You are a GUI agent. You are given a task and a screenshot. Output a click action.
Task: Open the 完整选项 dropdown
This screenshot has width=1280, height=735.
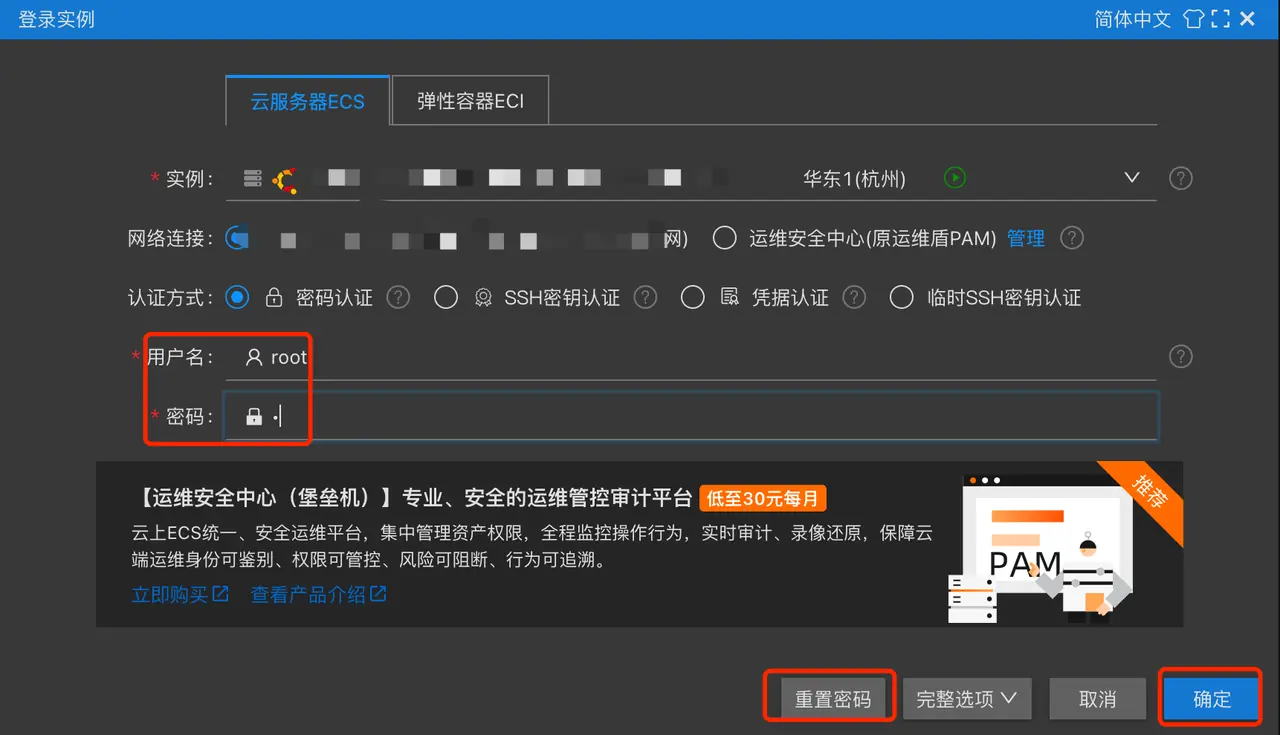966,699
